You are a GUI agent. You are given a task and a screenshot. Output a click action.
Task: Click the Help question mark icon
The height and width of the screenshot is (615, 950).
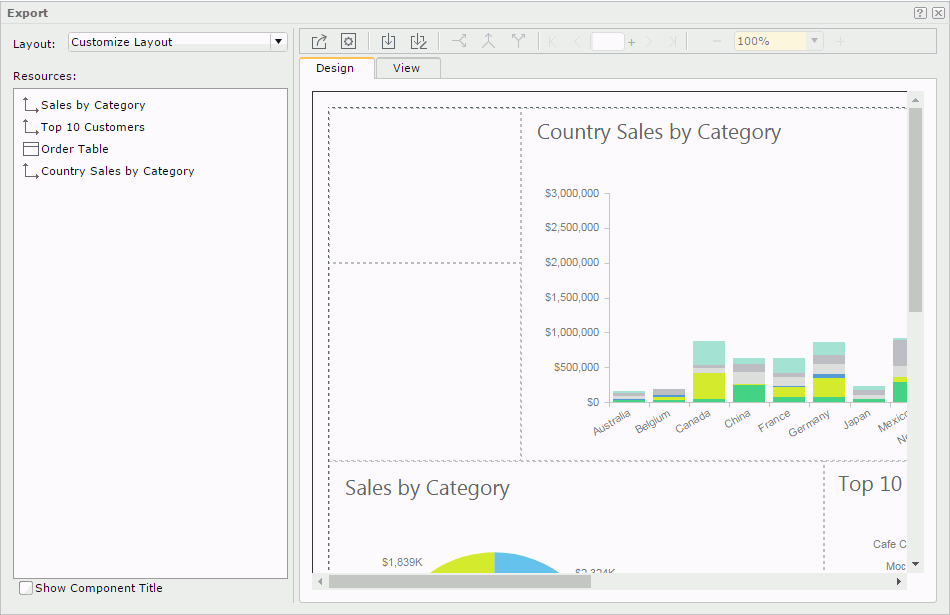(x=919, y=12)
